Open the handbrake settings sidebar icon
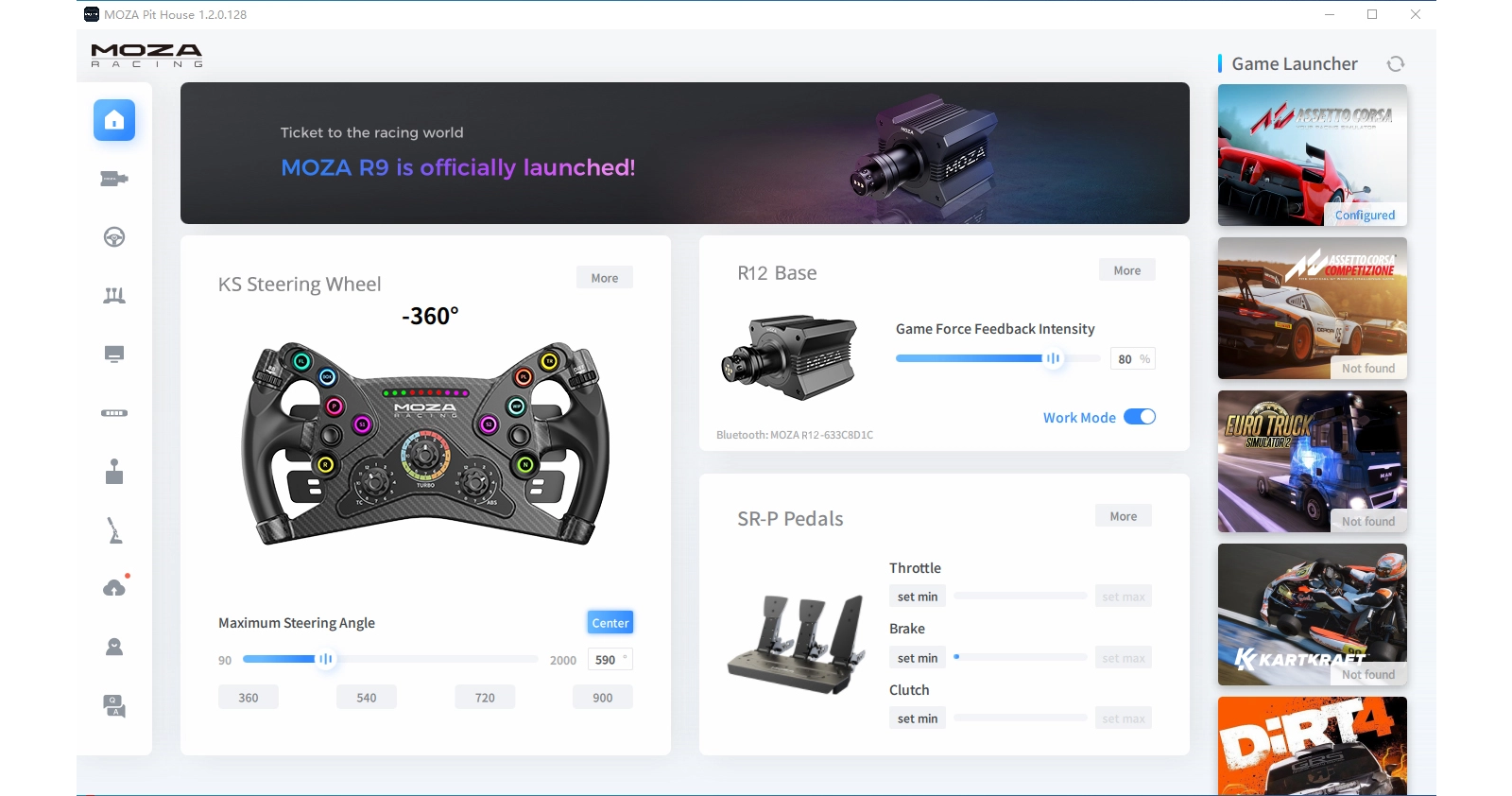The width and height of the screenshot is (1512, 796). (x=114, y=530)
